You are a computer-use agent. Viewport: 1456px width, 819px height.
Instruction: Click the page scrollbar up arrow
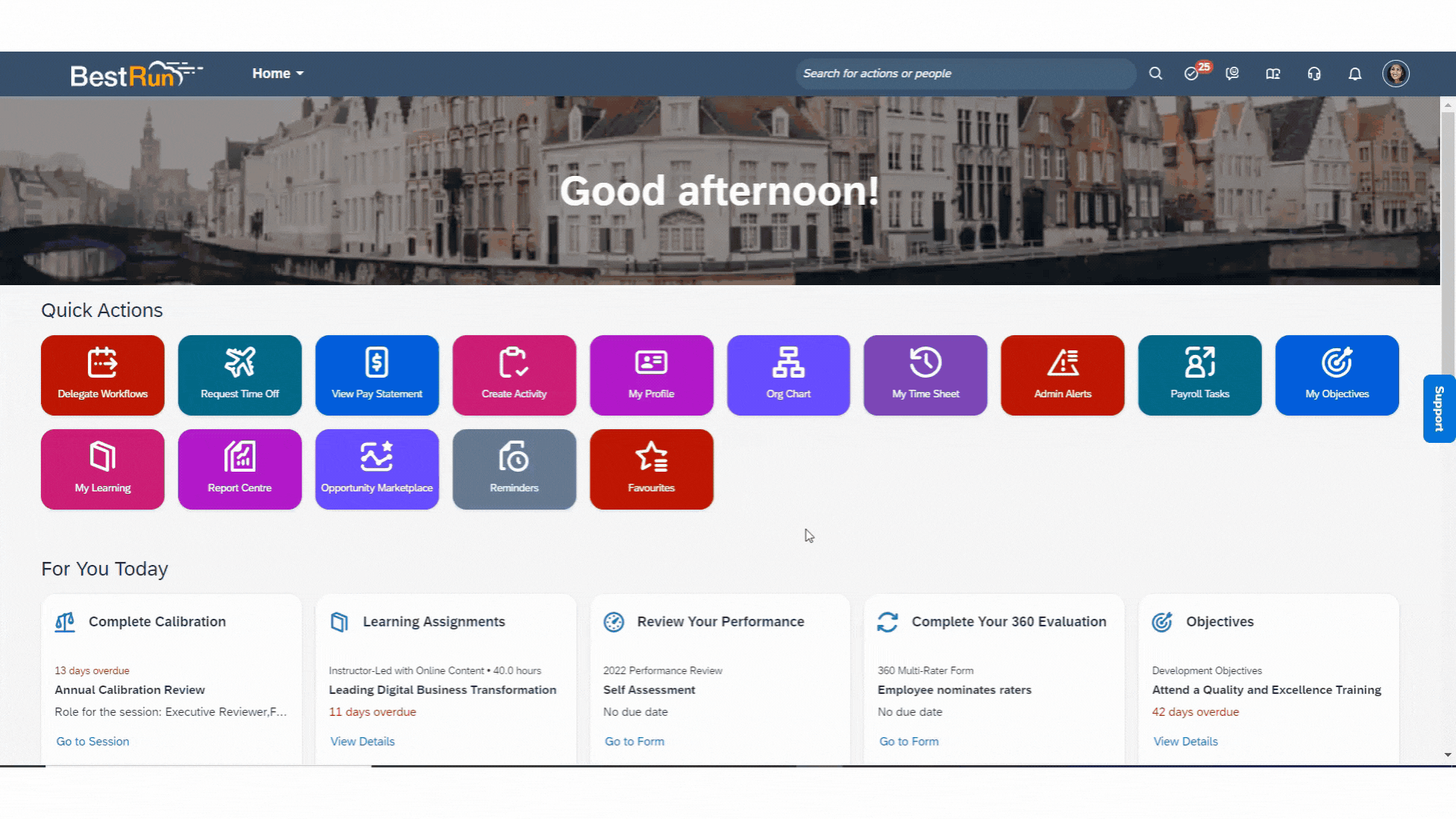point(1448,105)
